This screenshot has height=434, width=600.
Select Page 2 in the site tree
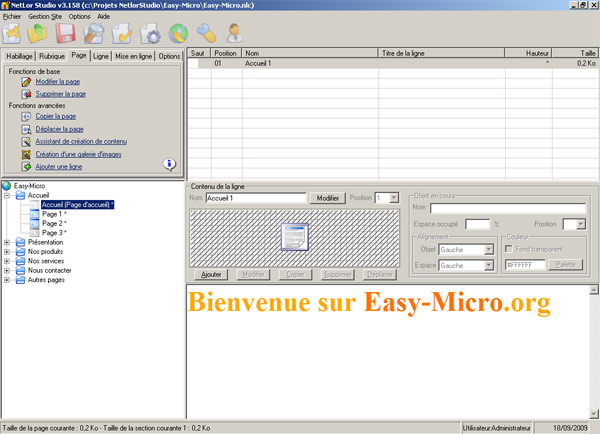(x=54, y=224)
